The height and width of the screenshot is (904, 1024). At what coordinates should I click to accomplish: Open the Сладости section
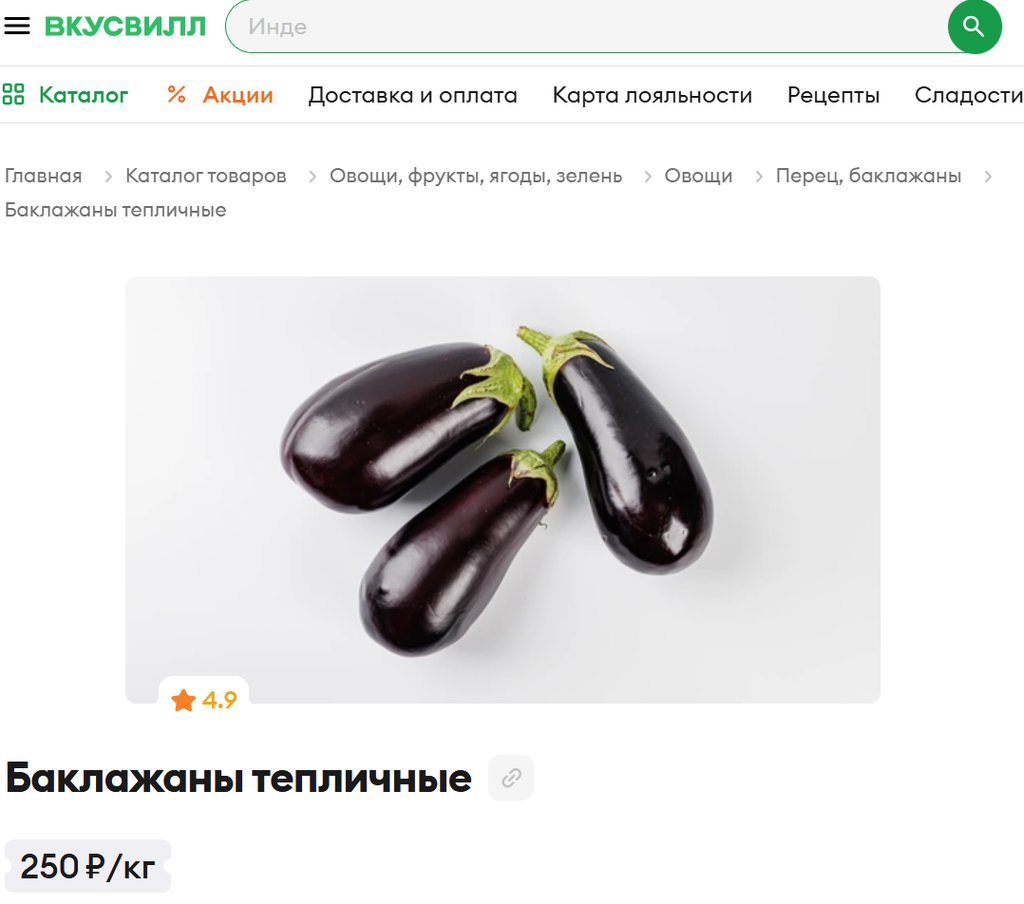[x=969, y=95]
